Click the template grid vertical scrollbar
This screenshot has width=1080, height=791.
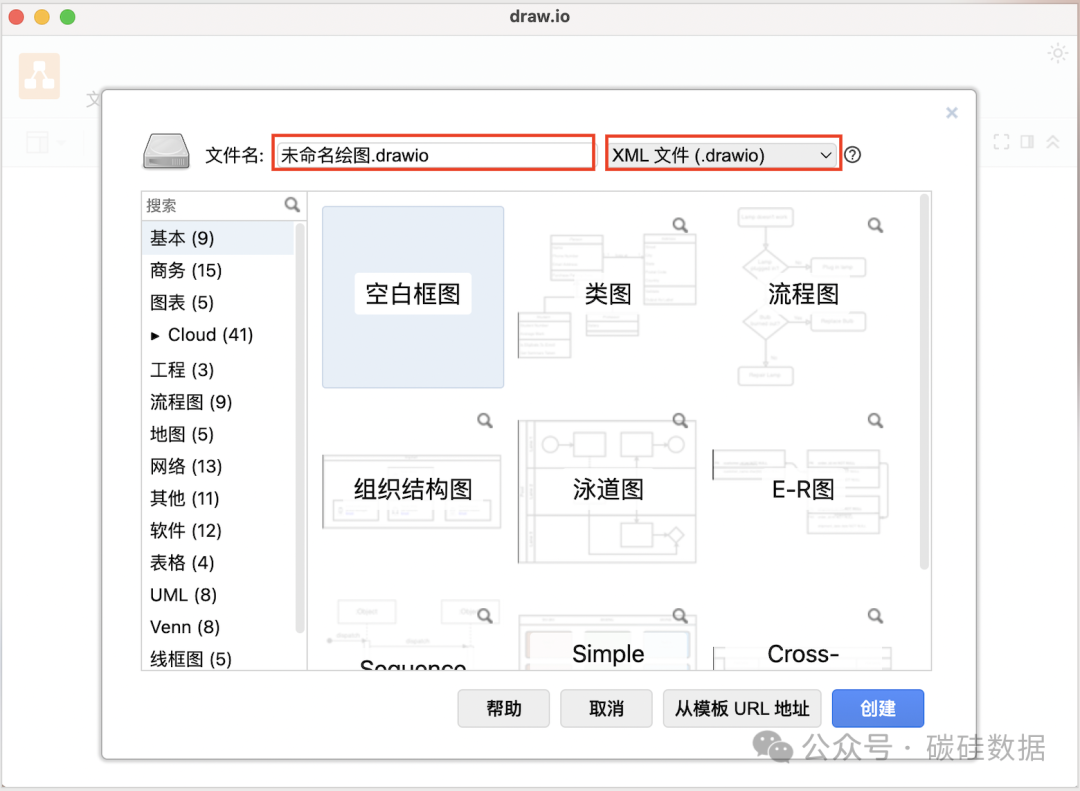click(x=924, y=380)
